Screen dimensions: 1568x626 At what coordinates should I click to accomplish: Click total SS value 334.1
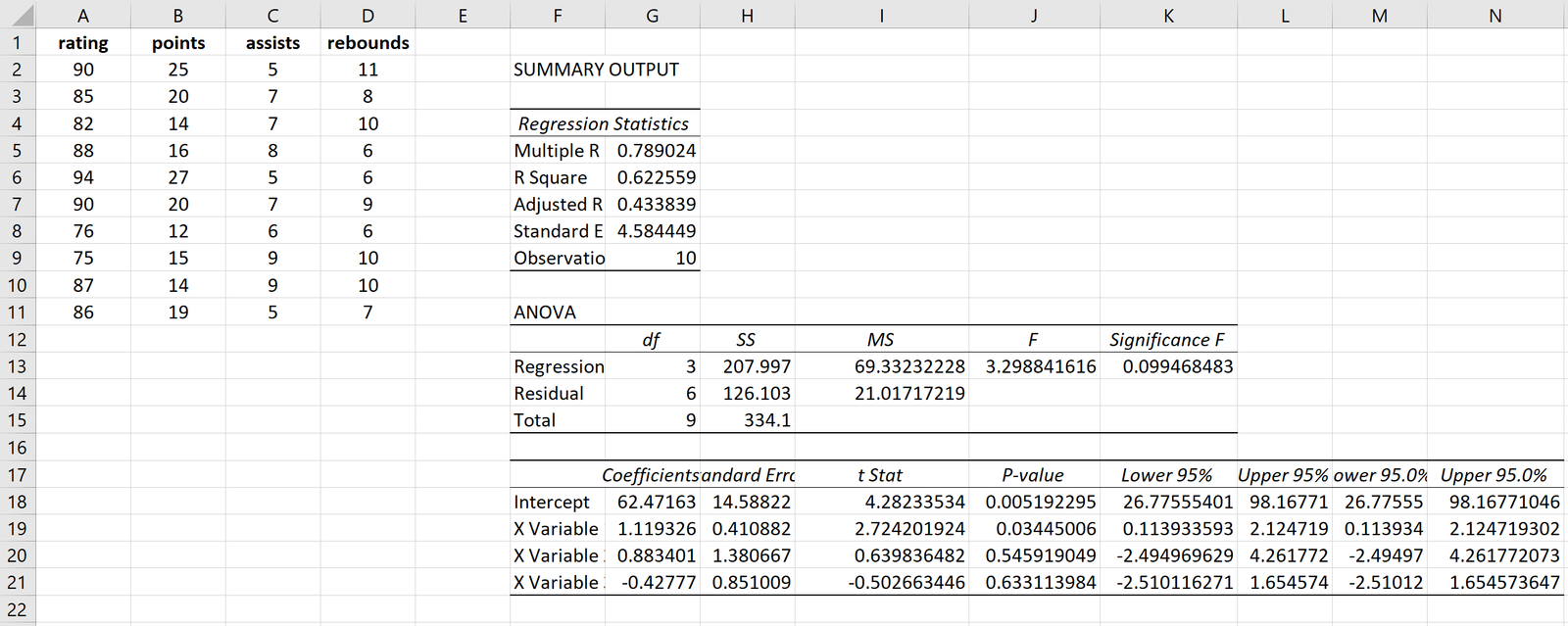click(x=747, y=420)
